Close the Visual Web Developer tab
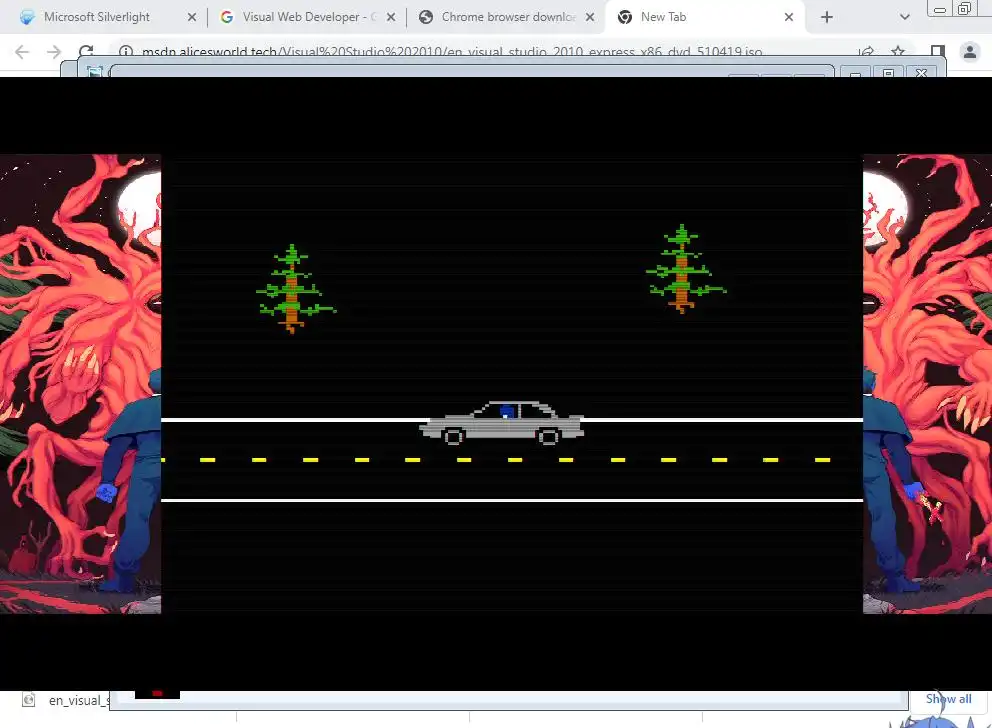Image resolution: width=992 pixels, height=728 pixels. pyautogui.click(x=391, y=18)
